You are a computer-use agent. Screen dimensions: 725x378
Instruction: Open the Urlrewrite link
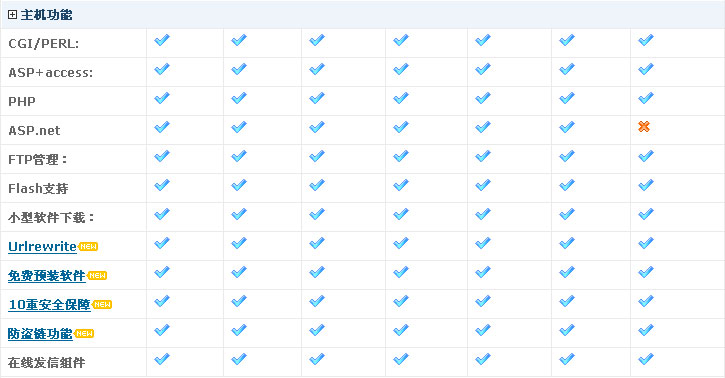pos(42,246)
